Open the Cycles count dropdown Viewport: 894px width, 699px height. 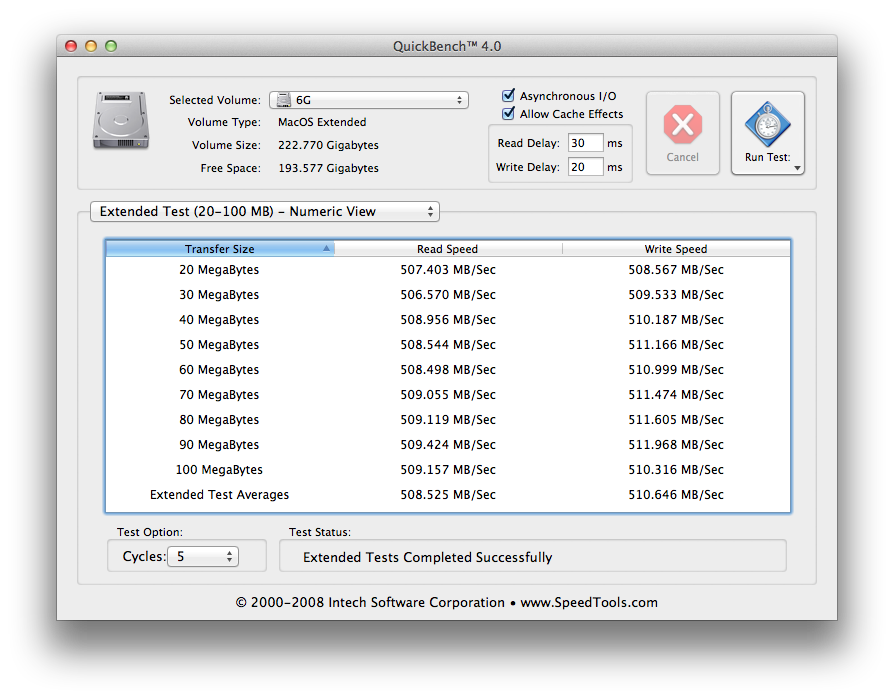point(203,556)
